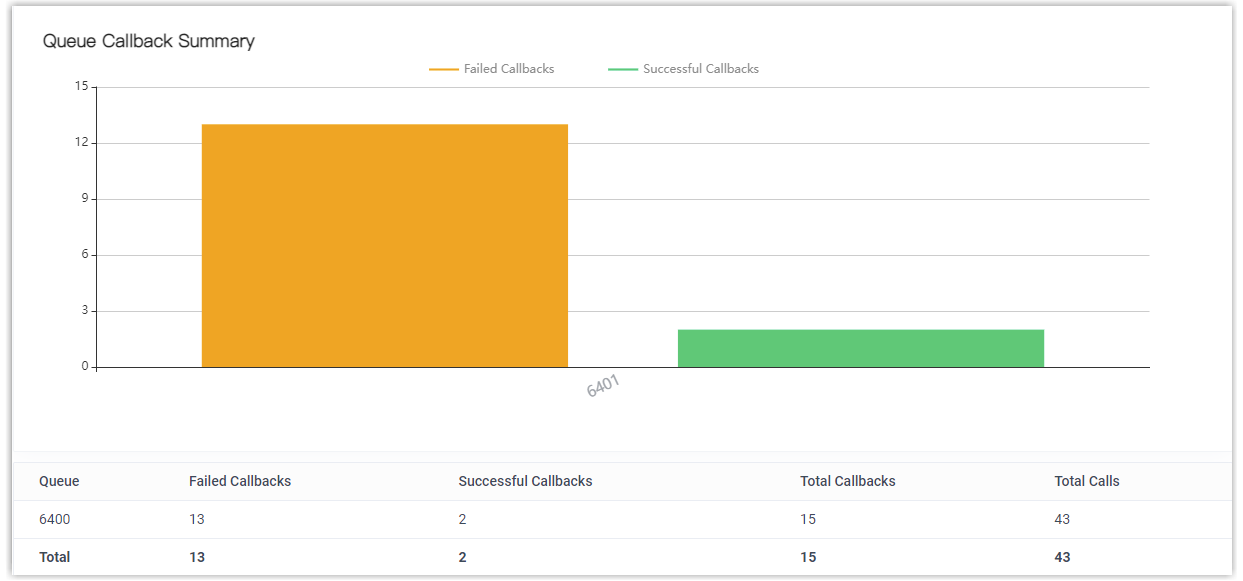Image resolution: width=1243 pixels, height=581 pixels.
Task: Click the 12 y-axis tick label
Action: [x=82, y=143]
